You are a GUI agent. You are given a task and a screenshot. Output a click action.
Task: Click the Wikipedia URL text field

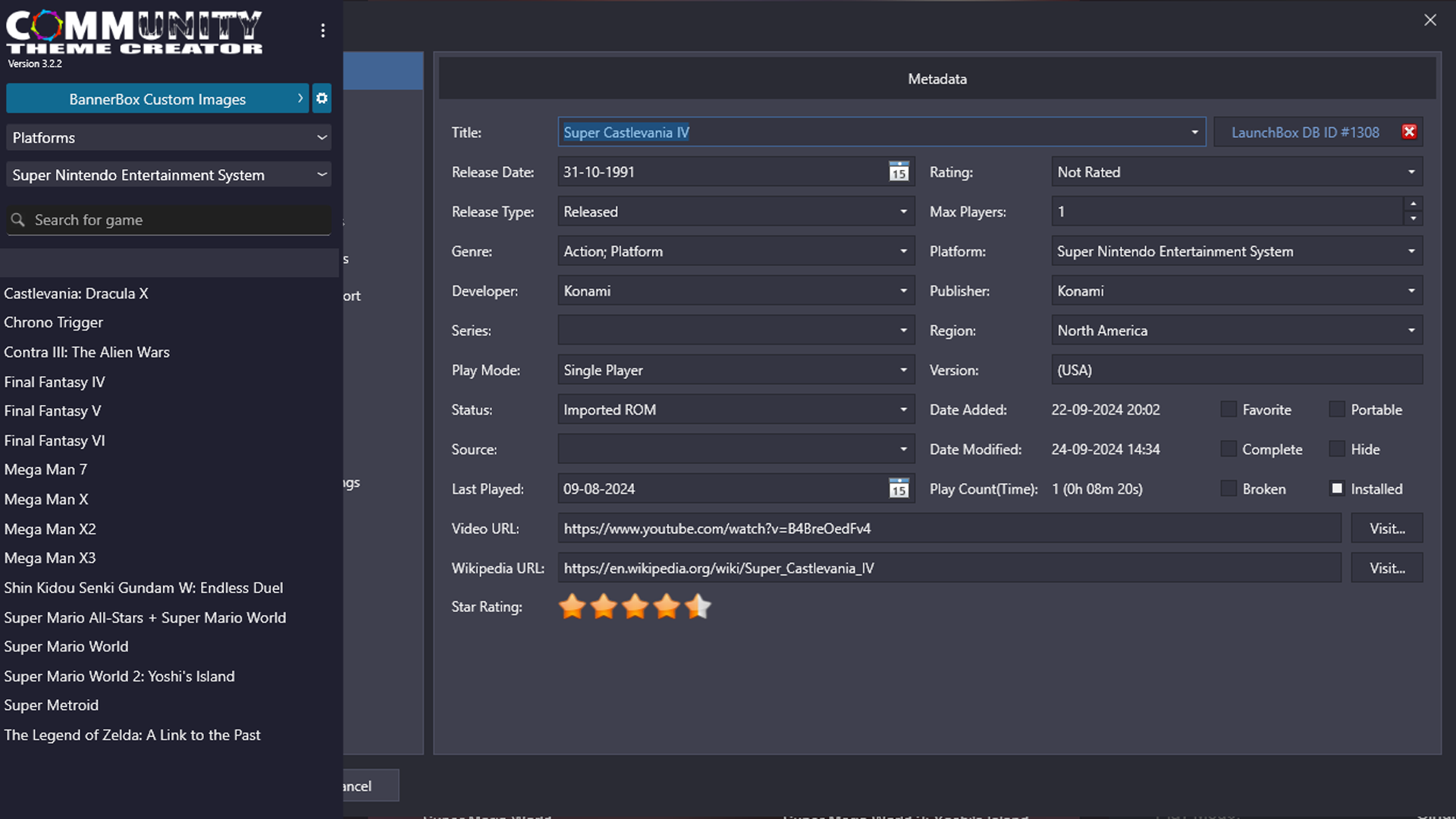click(x=949, y=568)
